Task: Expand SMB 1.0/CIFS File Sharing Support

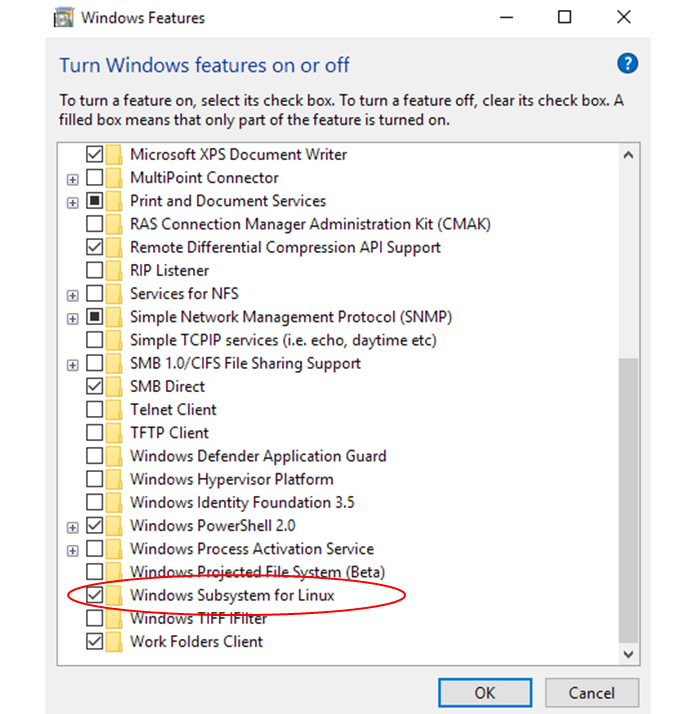Action: pyautogui.click(x=72, y=365)
